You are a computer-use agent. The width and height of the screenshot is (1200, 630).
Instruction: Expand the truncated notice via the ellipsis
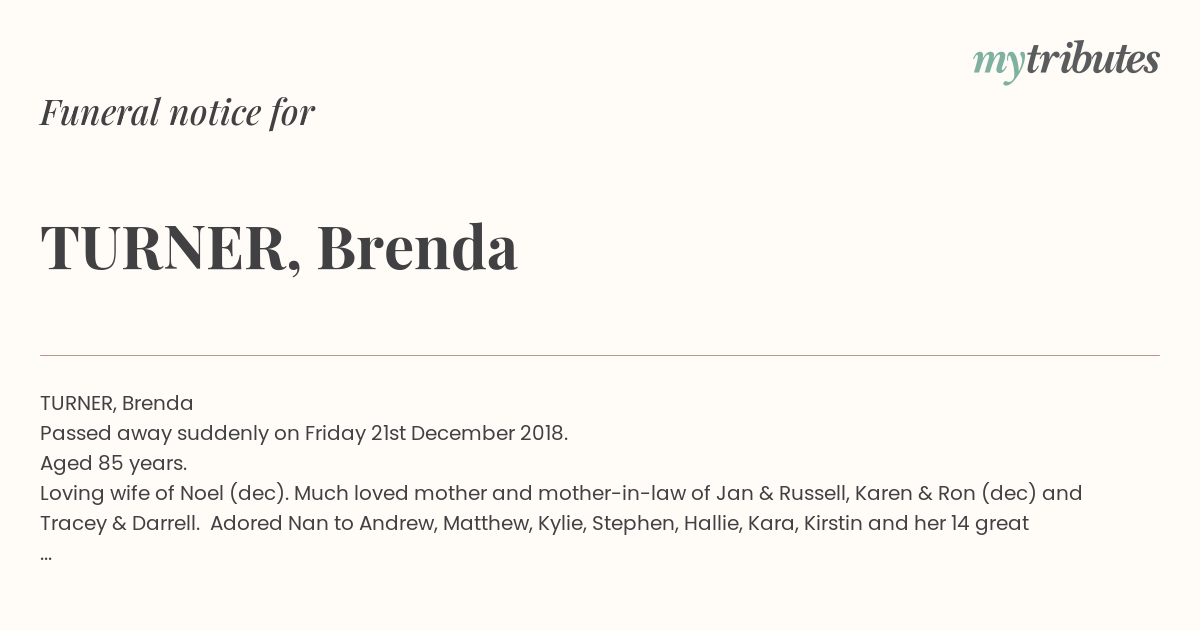point(46,554)
